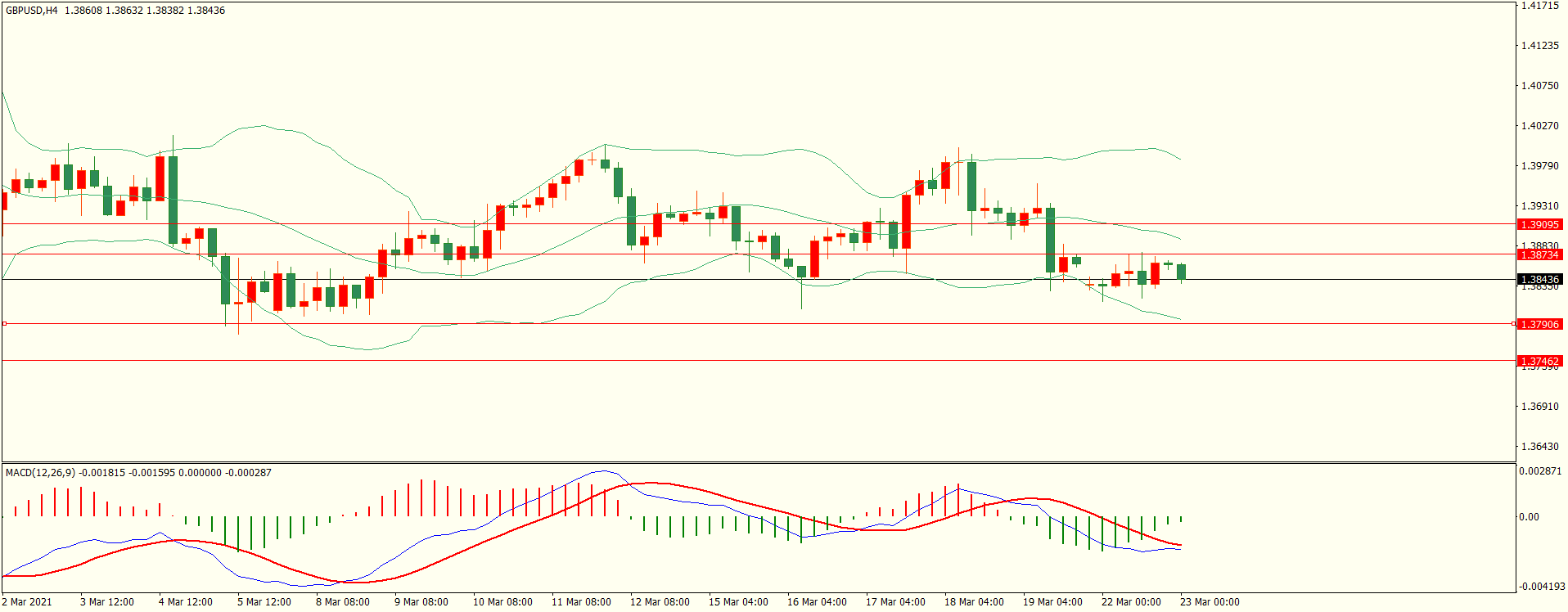Image resolution: width=1568 pixels, height=612 pixels.
Task: Click the MACD scale value -0.004193
Action: click(x=1540, y=587)
